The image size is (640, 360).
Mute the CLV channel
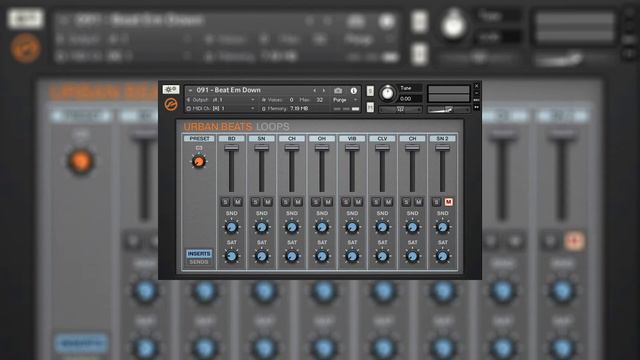point(388,202)
